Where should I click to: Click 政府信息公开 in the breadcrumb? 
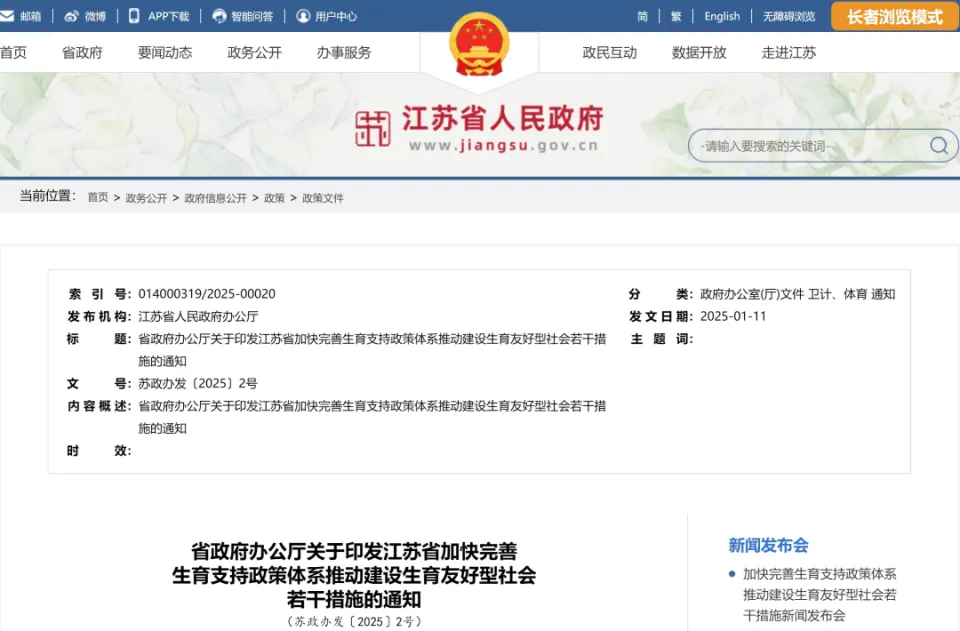point(216,198)
